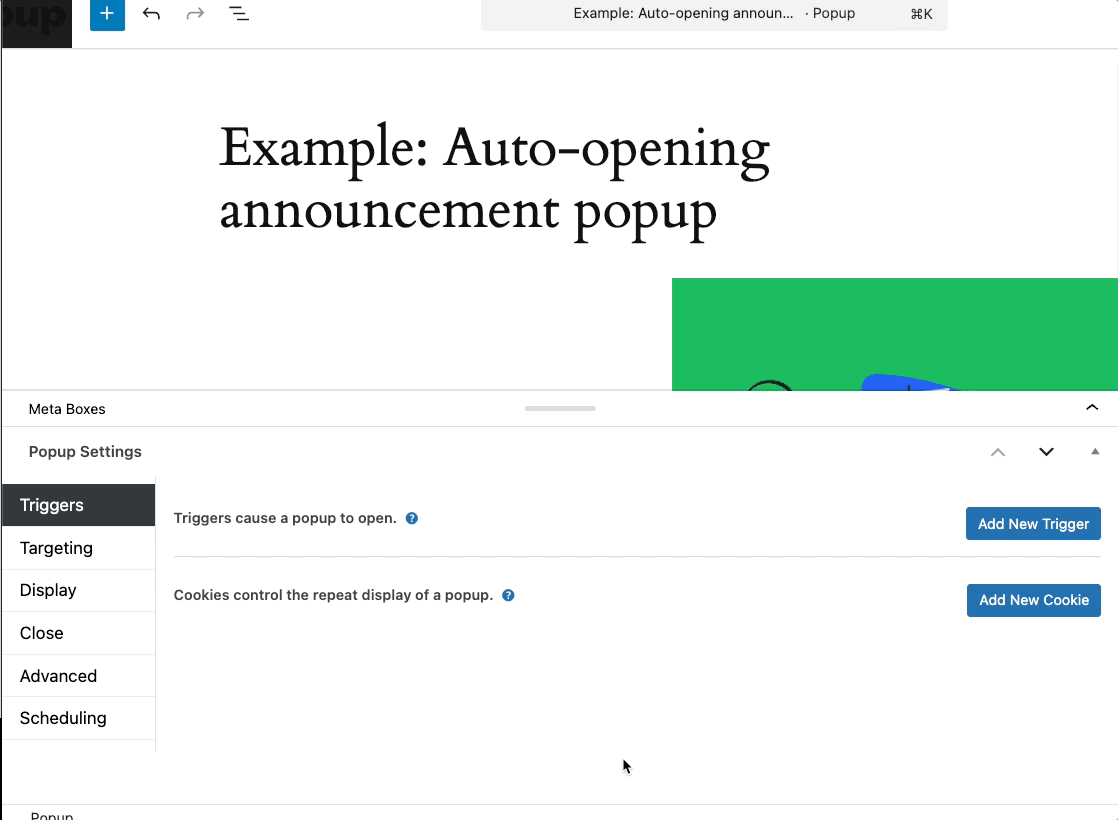Viewport: 1118px width, 820px height.
Task: Click the blue block inserter plus button
Action: click(107, 14)
